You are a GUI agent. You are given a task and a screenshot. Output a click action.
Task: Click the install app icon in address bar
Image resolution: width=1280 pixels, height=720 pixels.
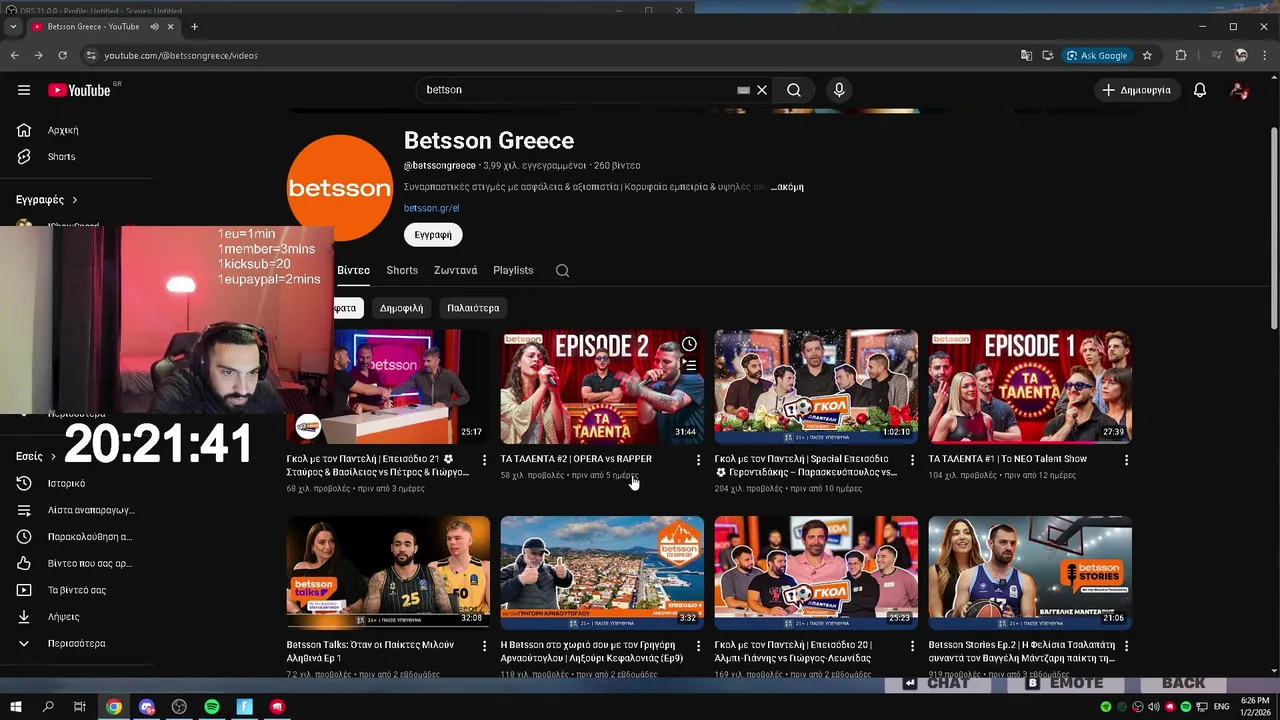point(1048,55)
